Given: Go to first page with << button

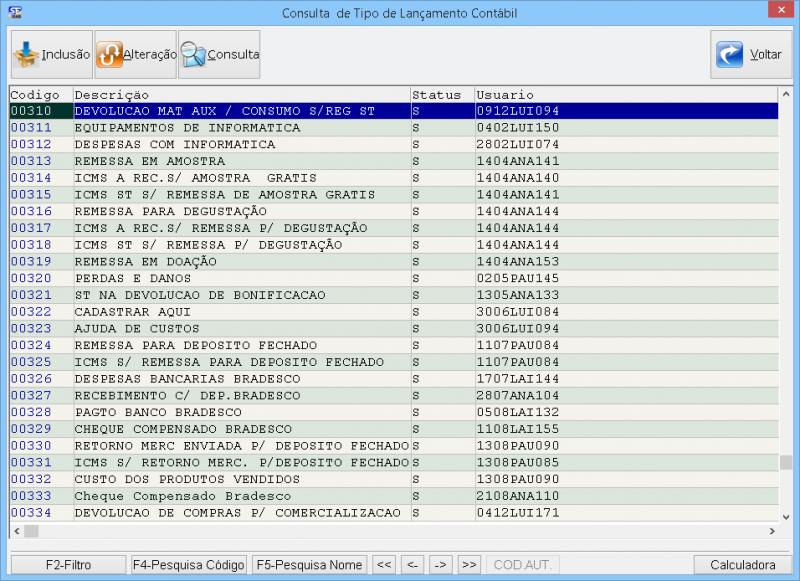Looking at the screenshot, I should tap(383, 565).
